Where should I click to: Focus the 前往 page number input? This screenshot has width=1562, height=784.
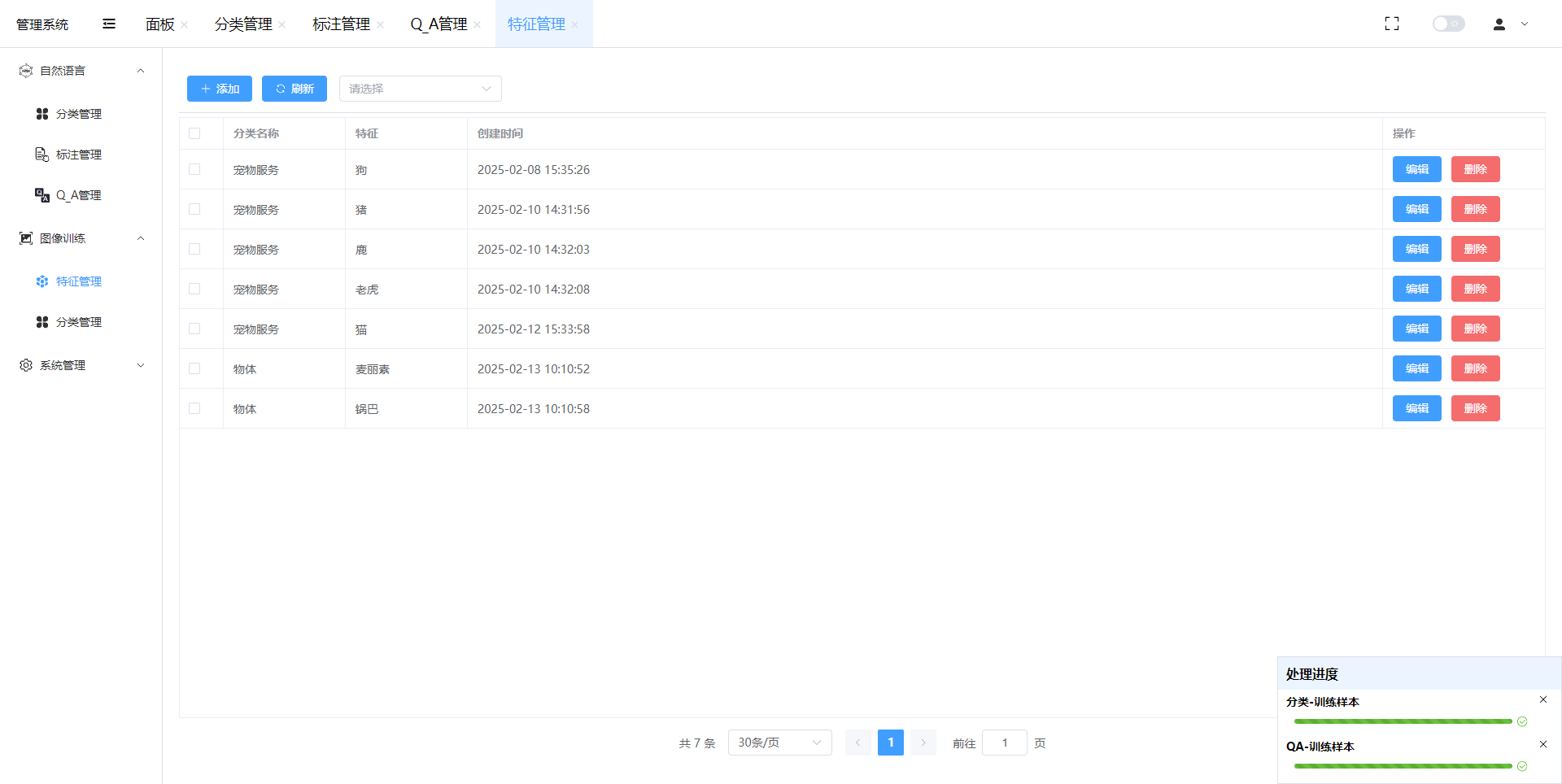coord(1005,743)
